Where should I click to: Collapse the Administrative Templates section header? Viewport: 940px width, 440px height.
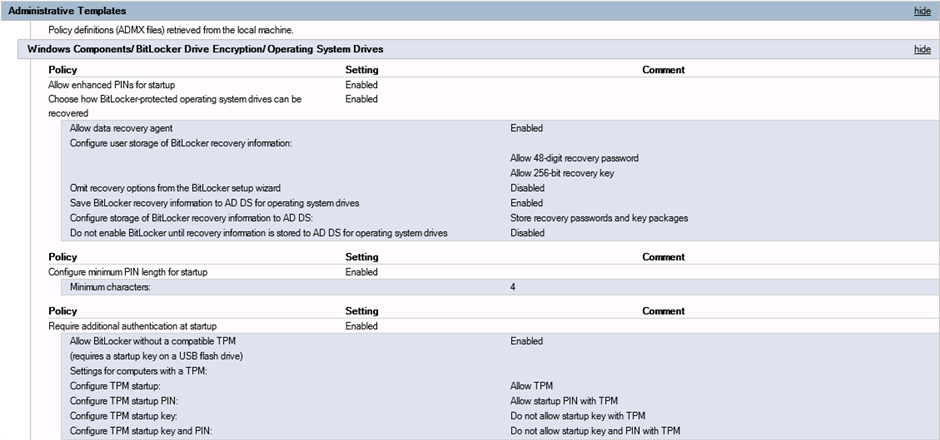click(x=470, y=11)
